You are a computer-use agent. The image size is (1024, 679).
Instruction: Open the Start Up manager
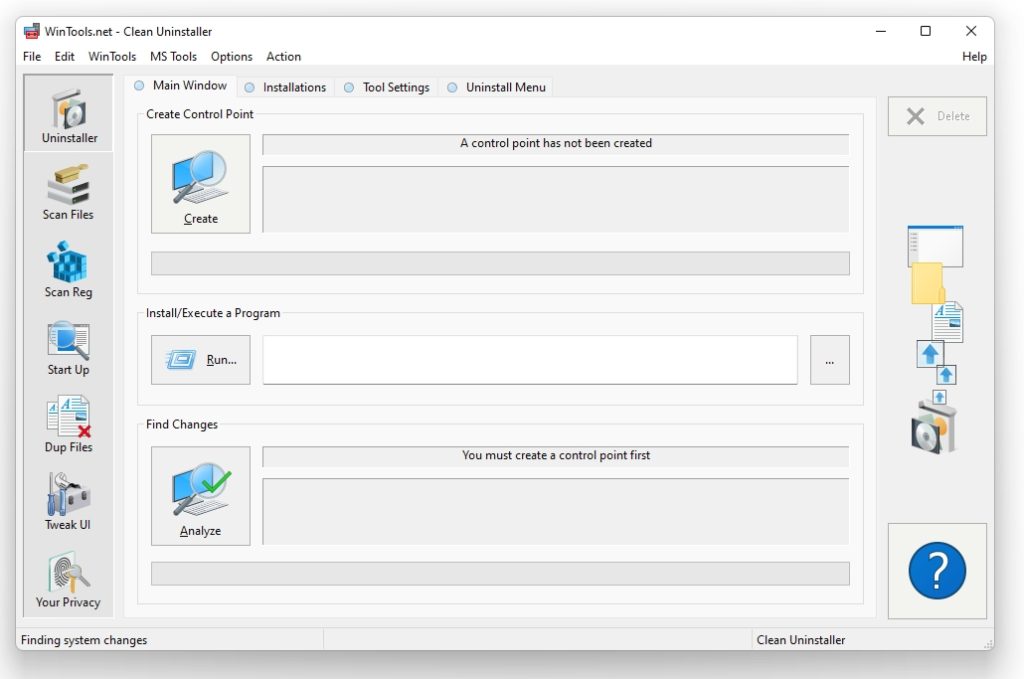(69, 347)
